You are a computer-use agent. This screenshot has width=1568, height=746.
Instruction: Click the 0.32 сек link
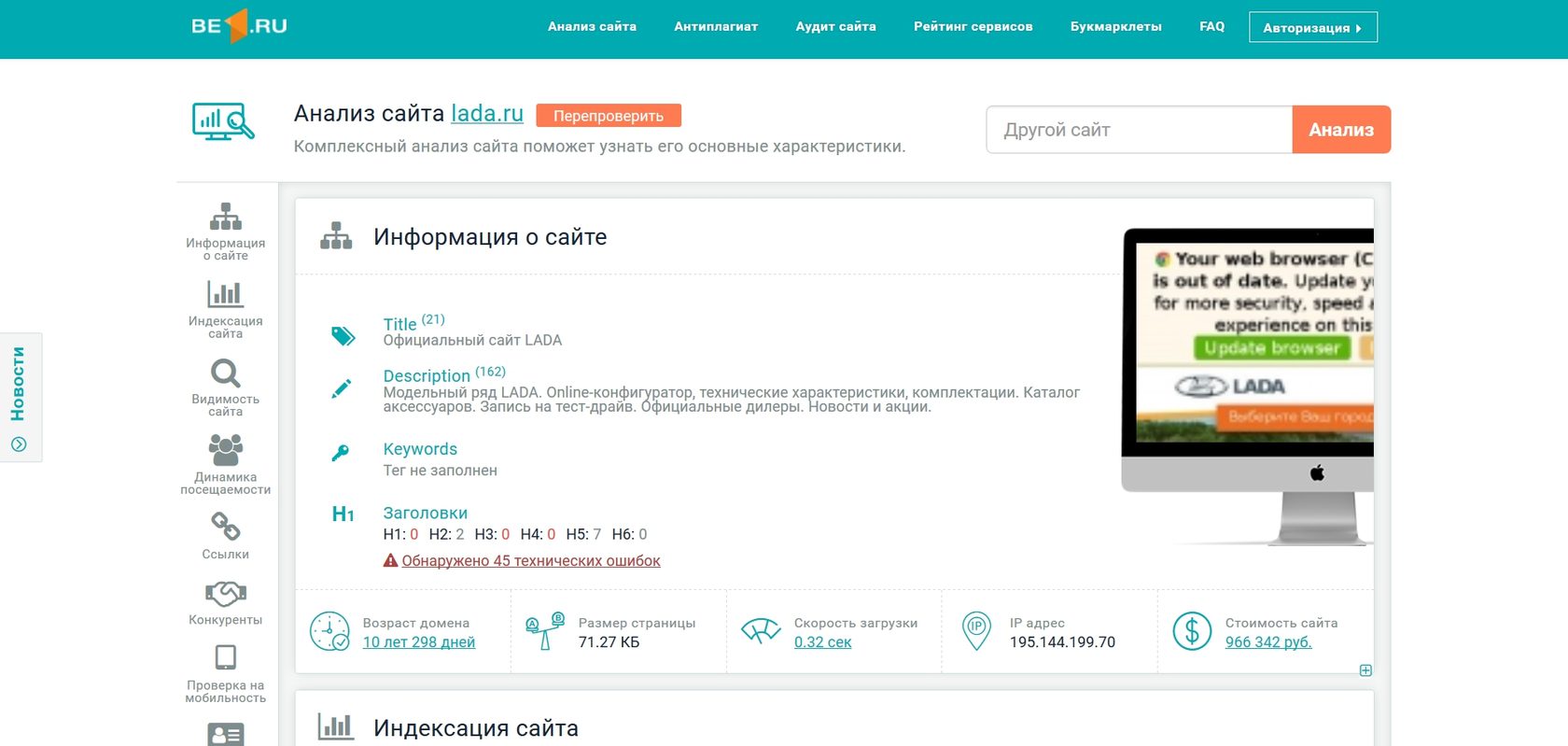pyautogui.click(x=822, y=642)
